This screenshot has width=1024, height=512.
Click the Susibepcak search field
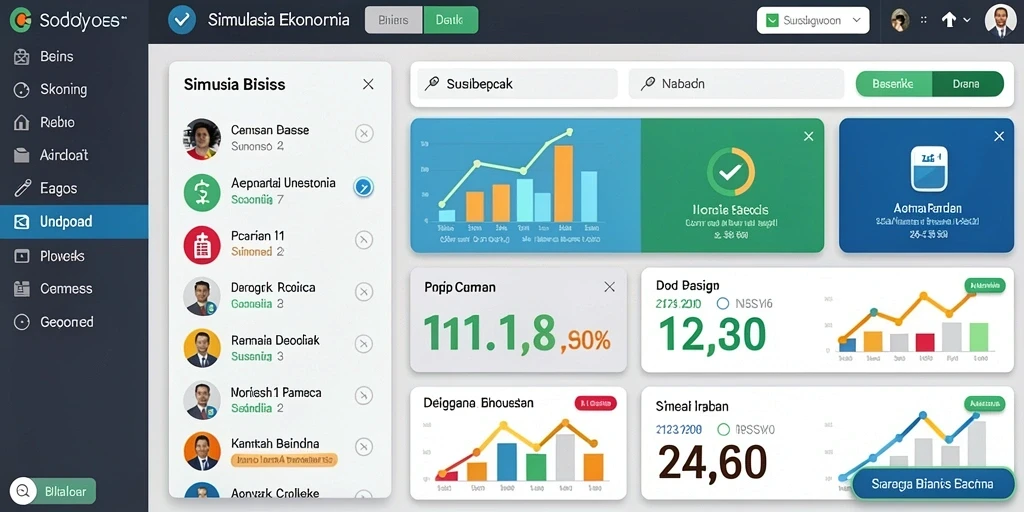tap(517, 84)
